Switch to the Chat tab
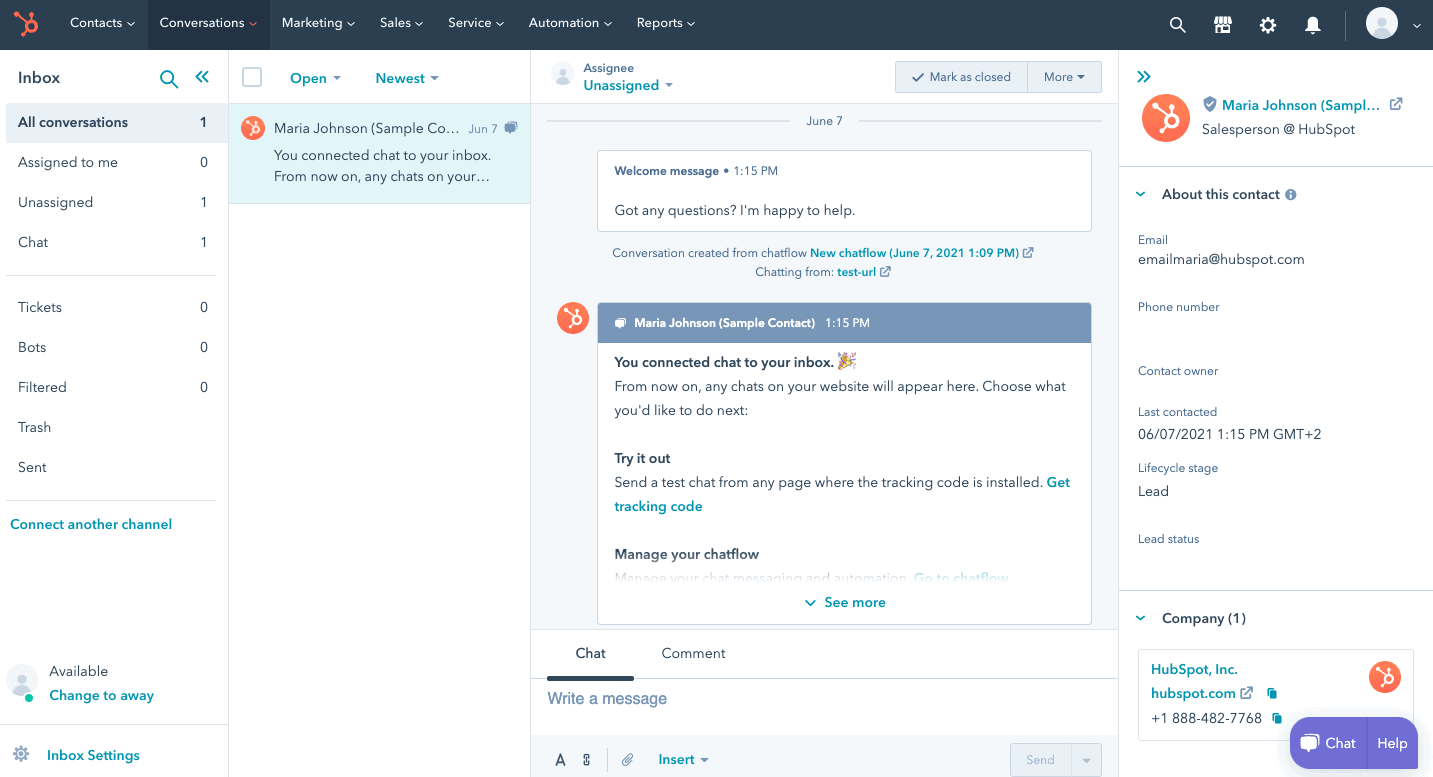Screen dimensions: 1433x777 point(590,654)
